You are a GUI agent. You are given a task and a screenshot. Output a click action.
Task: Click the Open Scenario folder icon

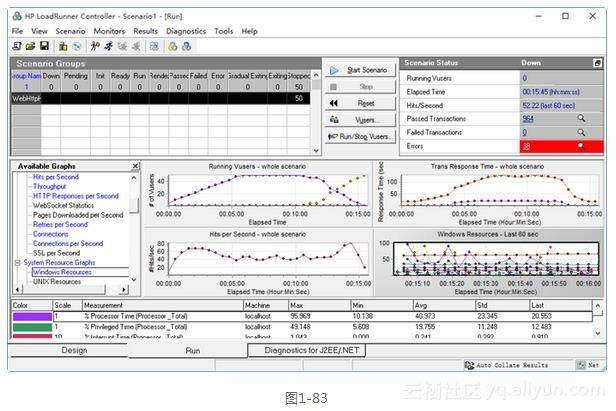click(30, 46)
